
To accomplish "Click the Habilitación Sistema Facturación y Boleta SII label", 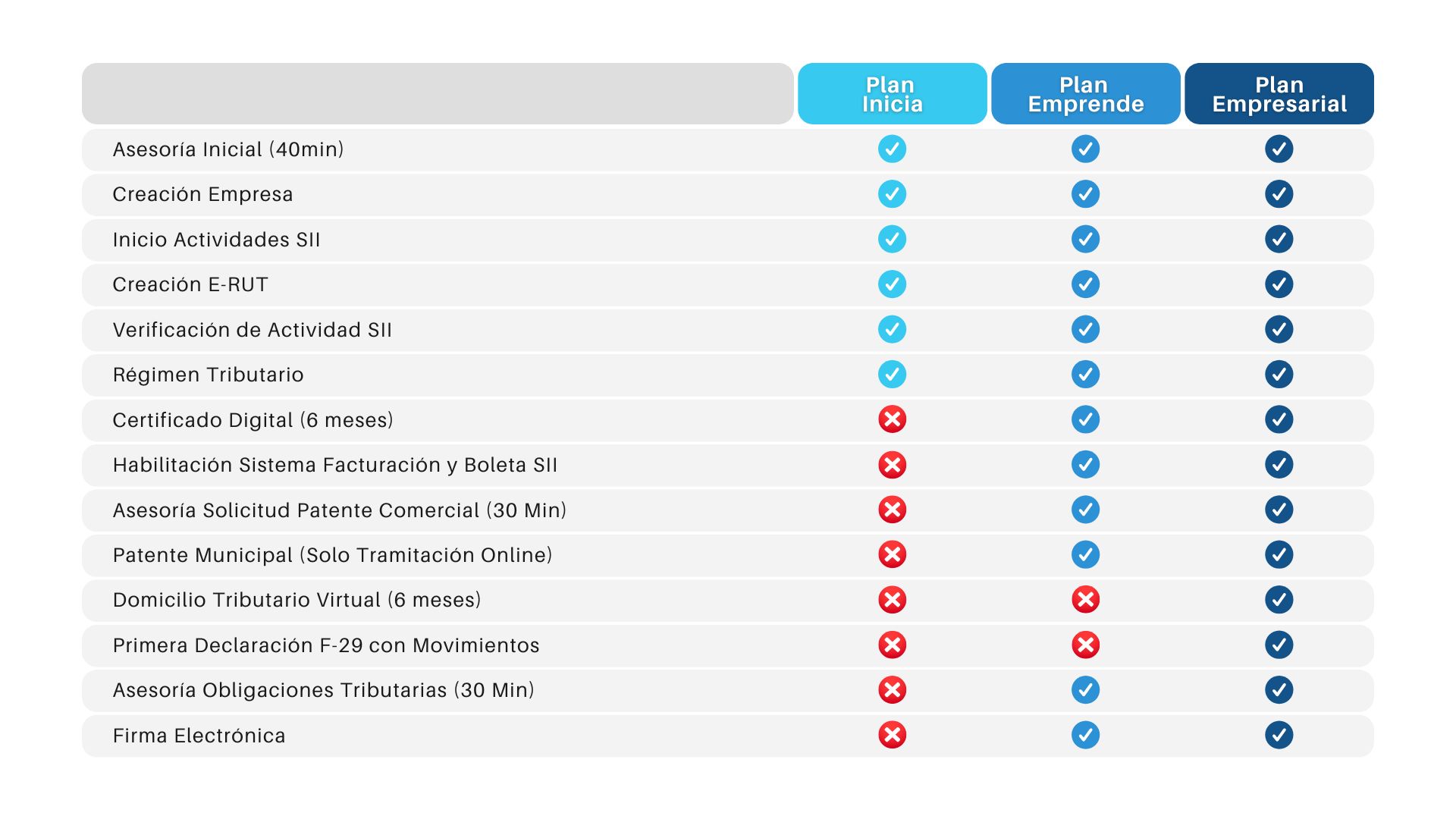I will (x=334, y=465).
